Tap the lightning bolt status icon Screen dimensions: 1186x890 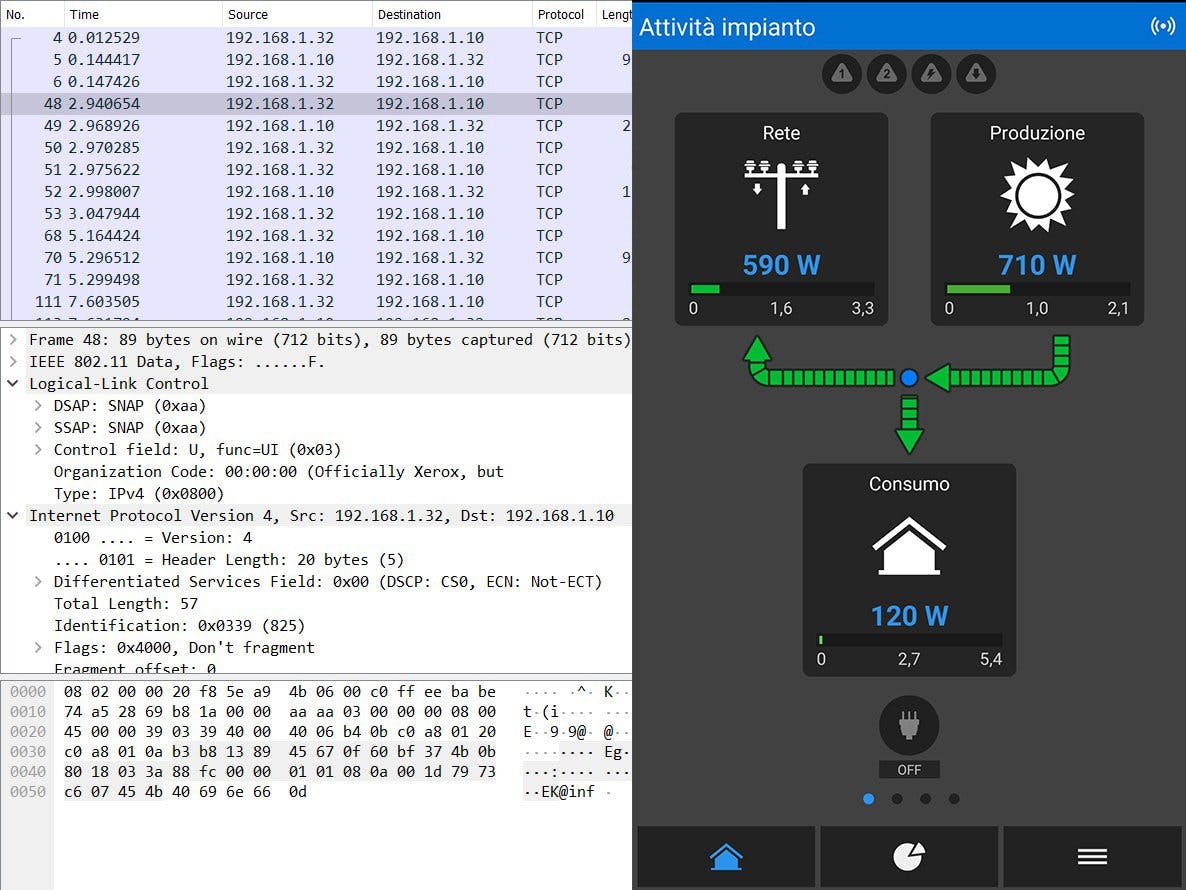click(x=931, y=74)
